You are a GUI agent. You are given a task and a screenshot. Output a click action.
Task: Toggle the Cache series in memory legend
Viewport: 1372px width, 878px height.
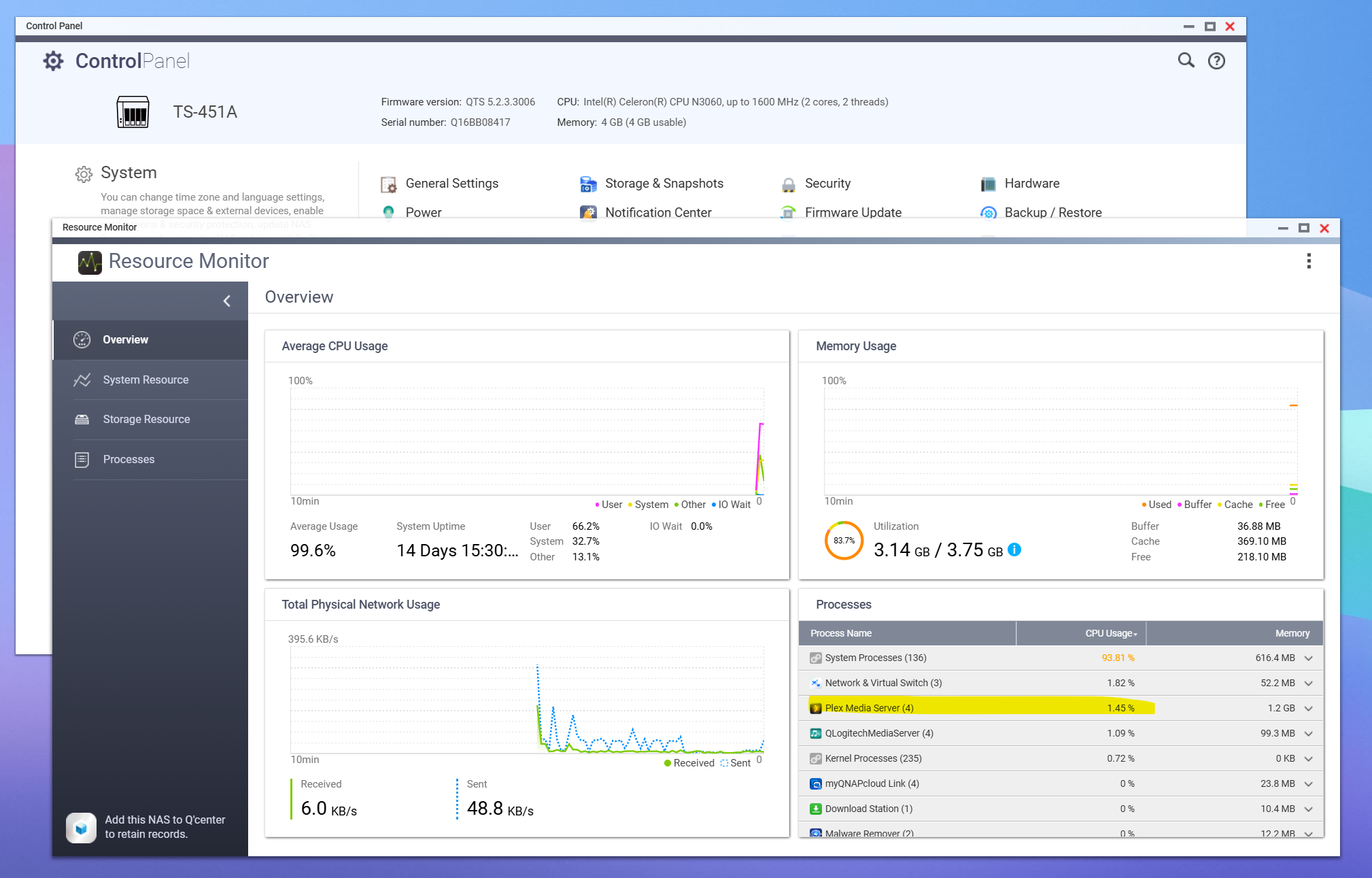(x=1235, y=505)
